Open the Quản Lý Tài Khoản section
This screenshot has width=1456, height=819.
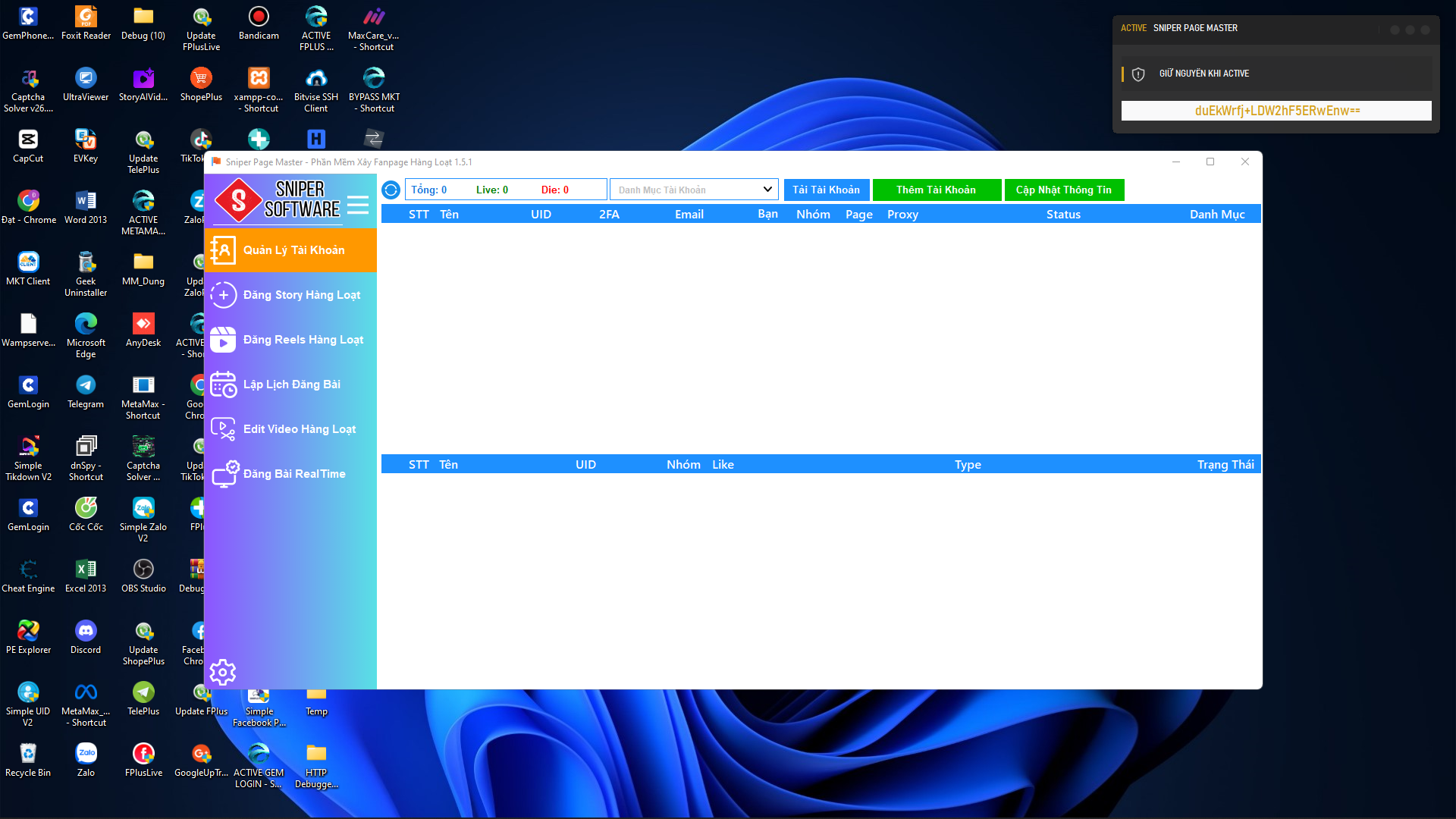pyautogui.click(x=290, y=250)
